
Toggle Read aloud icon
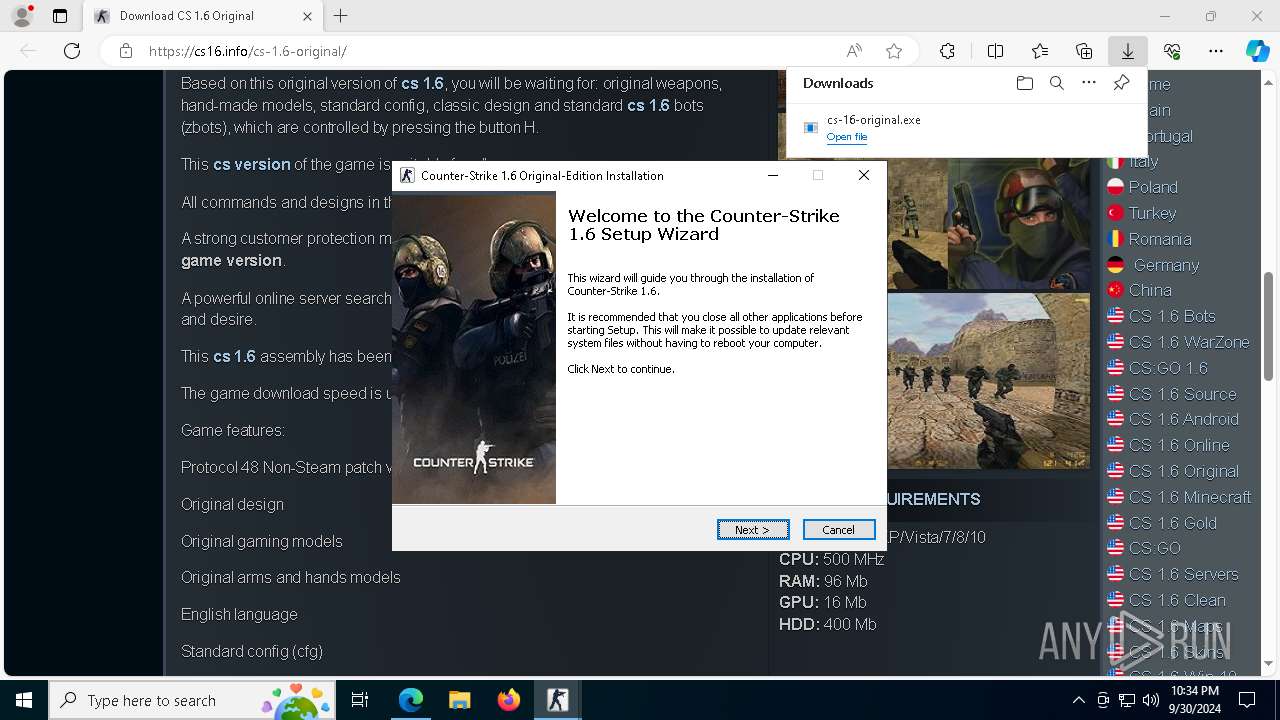[x=854, y=51]
